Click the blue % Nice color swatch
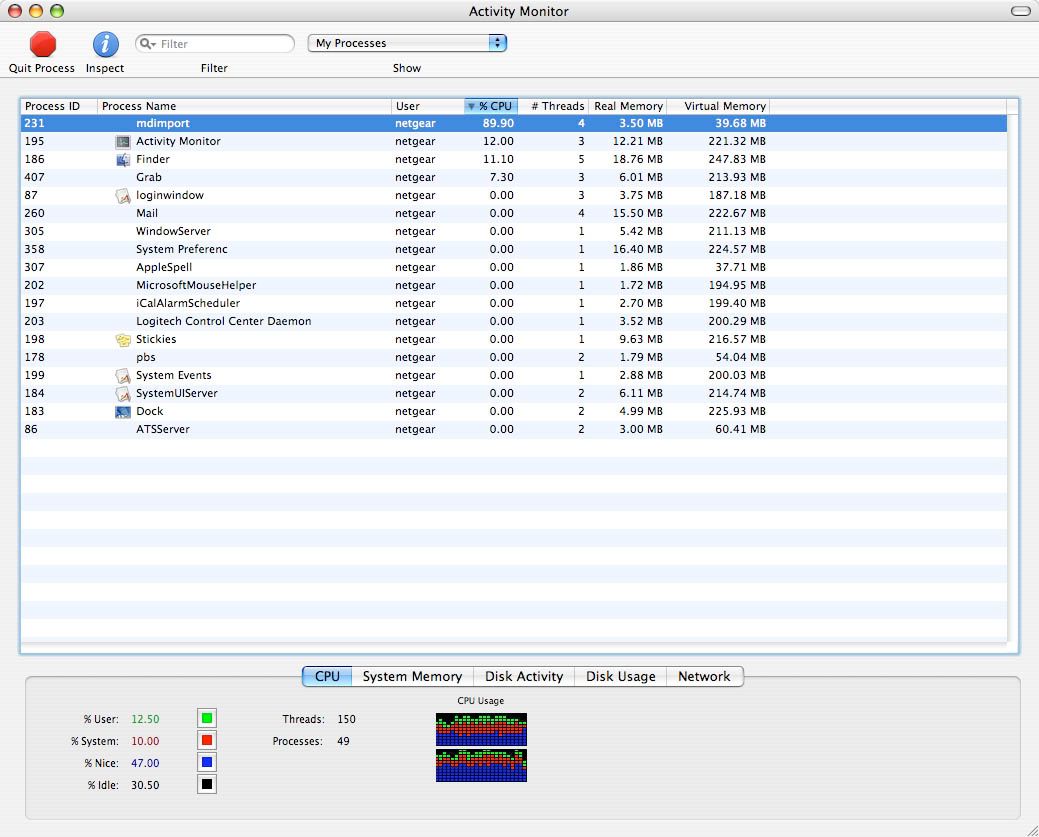Screen dimensions: 1039x837 tap(207, 762)
